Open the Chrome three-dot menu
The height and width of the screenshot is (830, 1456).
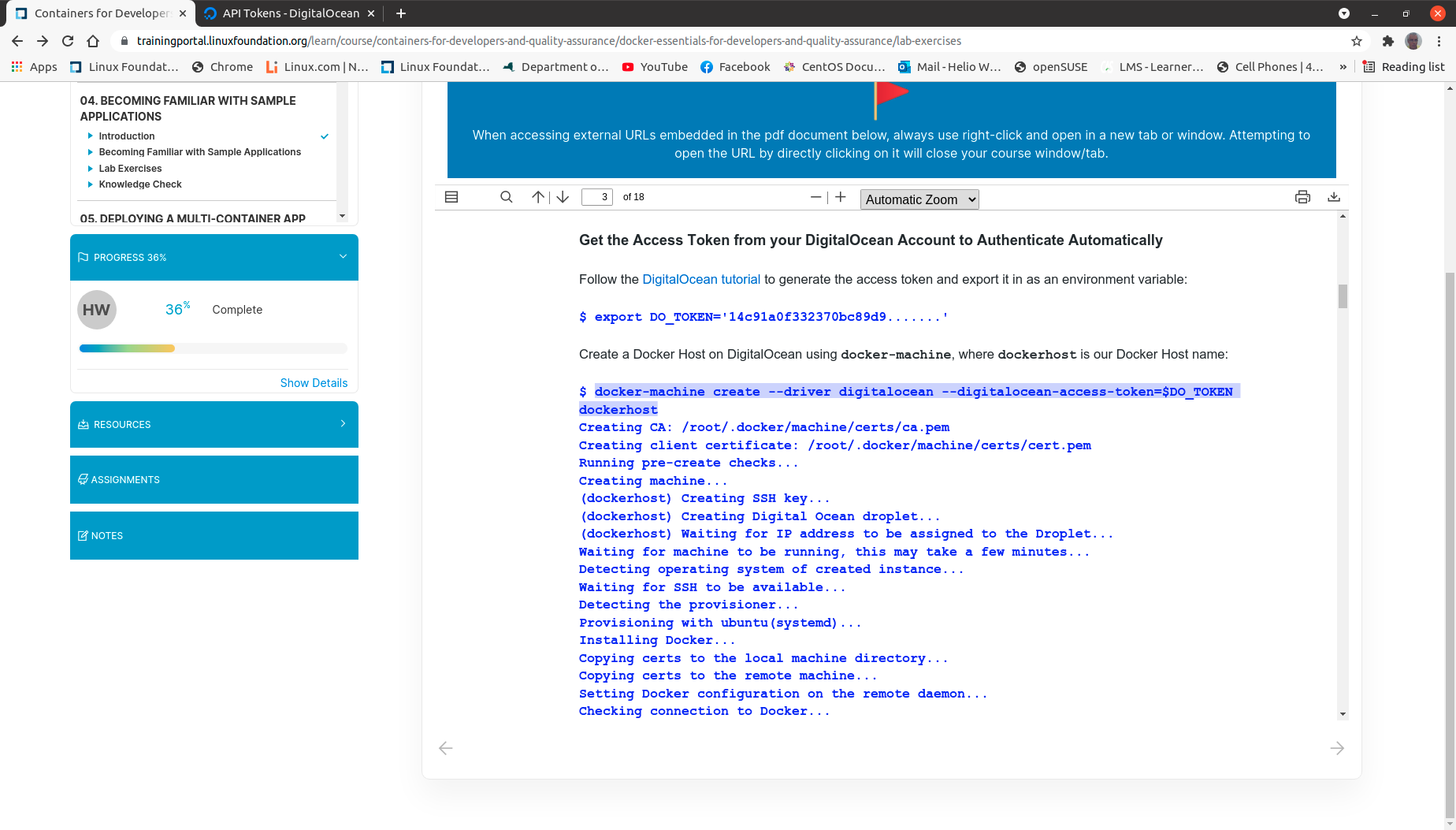[x=1439, y=41]
